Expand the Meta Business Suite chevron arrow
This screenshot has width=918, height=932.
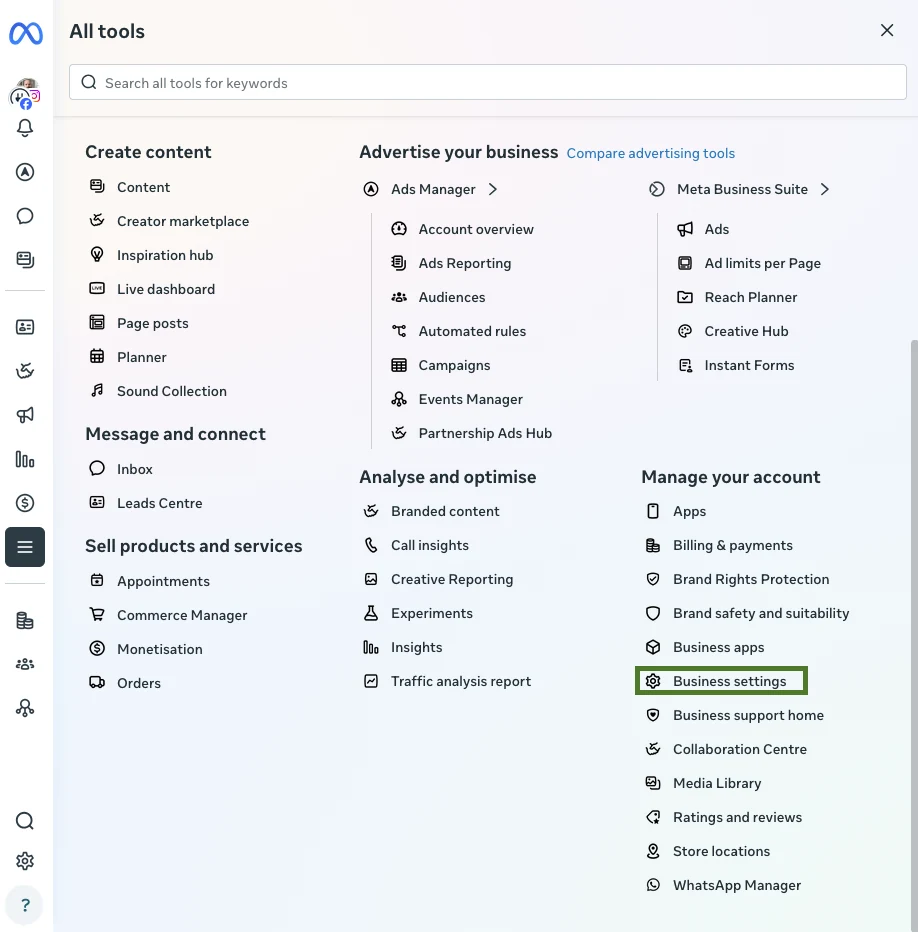(x=825, y=189)
